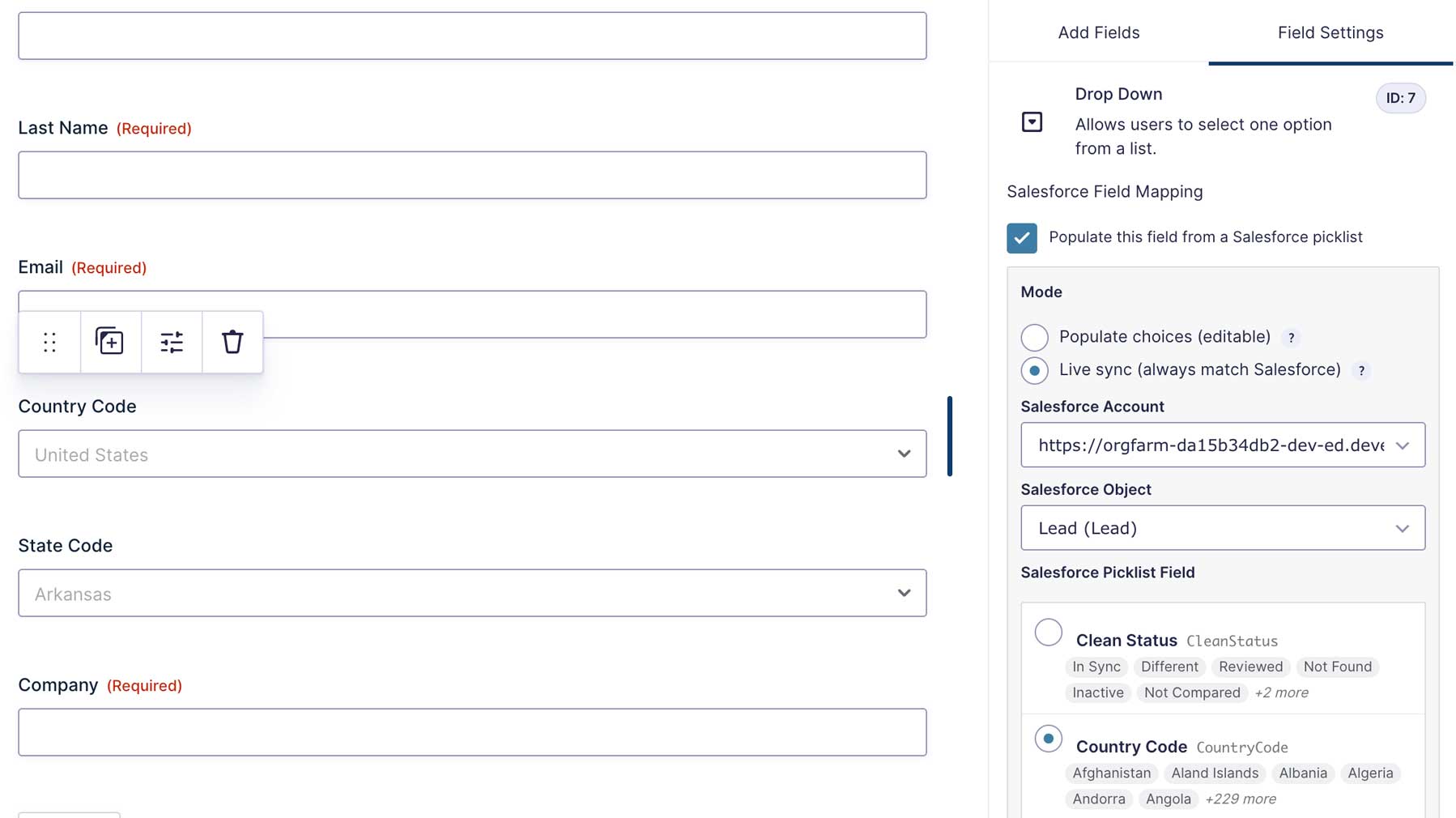Expand the State Code dropdown

(472, 594)
